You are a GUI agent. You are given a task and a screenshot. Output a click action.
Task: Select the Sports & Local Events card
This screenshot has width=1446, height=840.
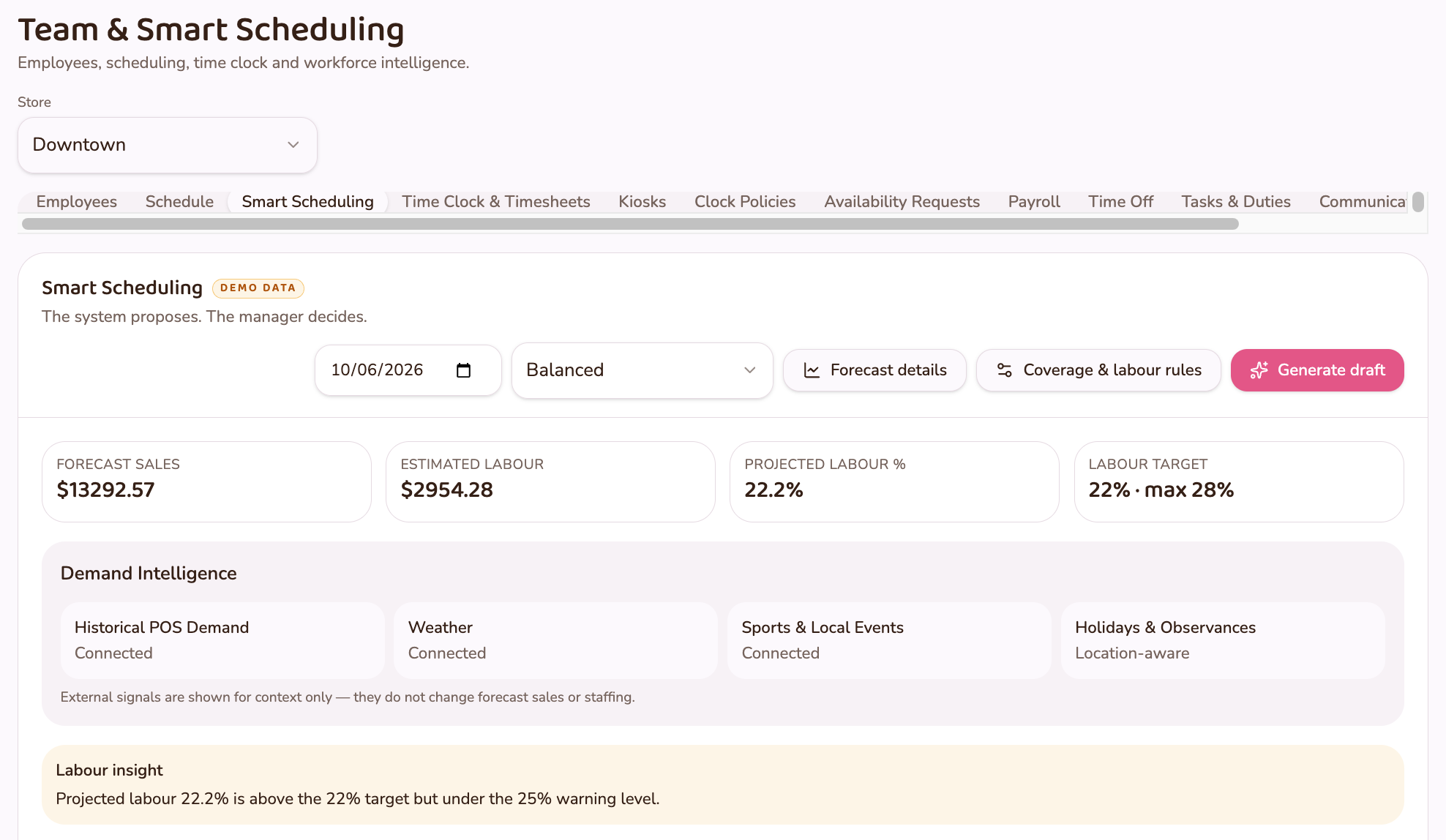890,640
